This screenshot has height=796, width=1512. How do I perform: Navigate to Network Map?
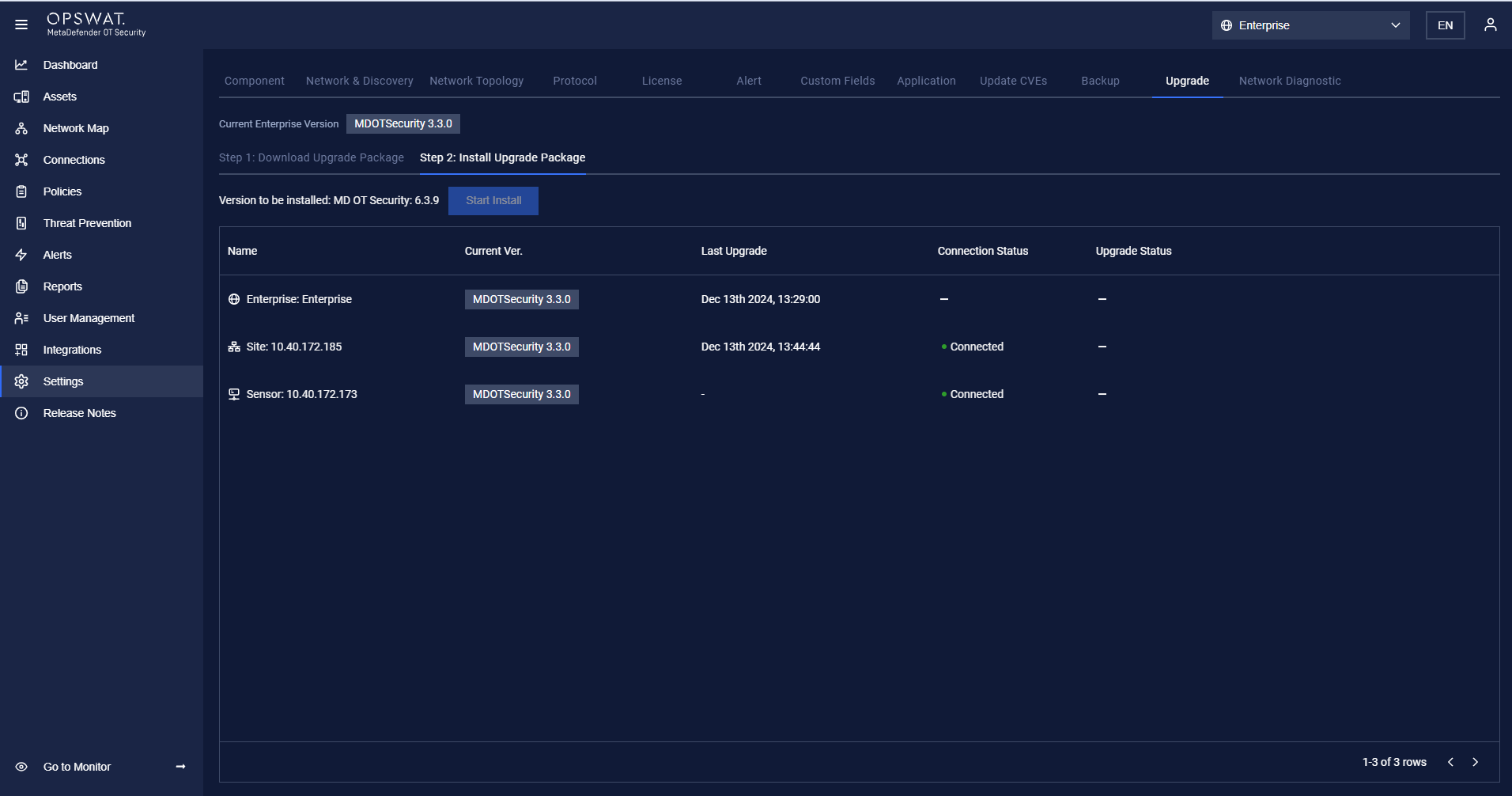[76, 128]
